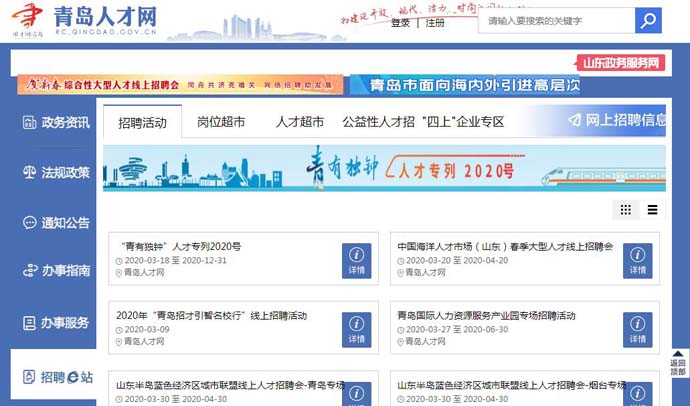Viewport: 690px width, 406px height.
Task: Click the 注册 register link
Action: pyautogui.click(x=435, y=22)
